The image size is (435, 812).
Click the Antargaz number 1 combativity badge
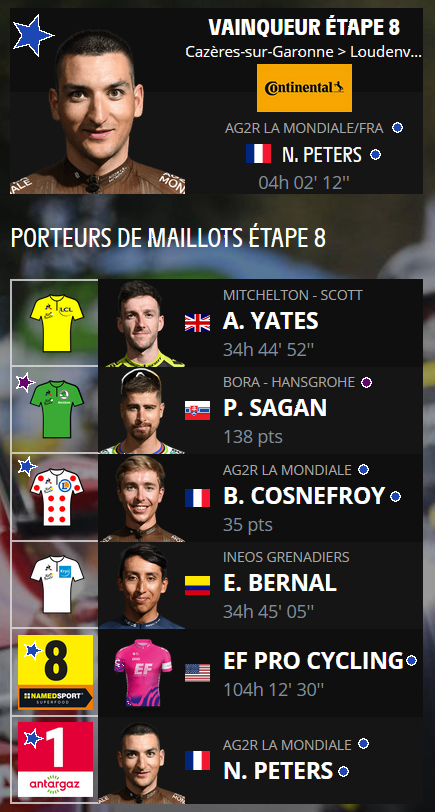pyautogui.click(x=55, y=759)
